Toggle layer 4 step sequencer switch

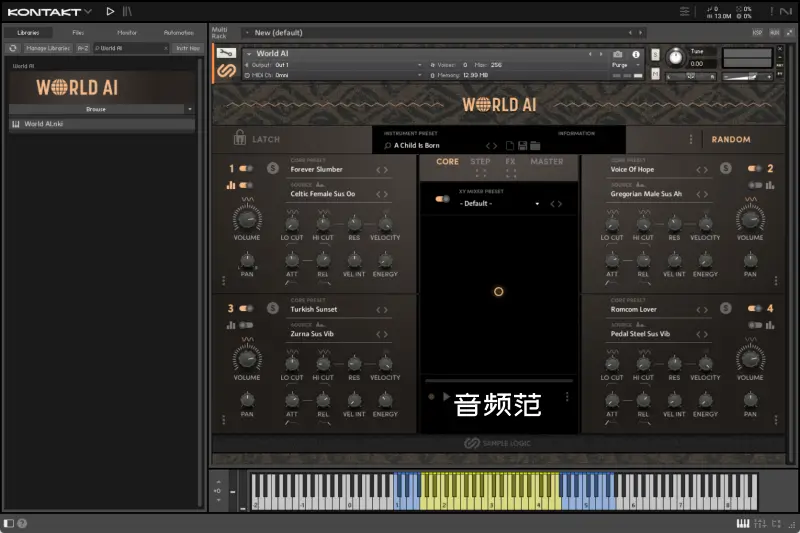(755, 325)
